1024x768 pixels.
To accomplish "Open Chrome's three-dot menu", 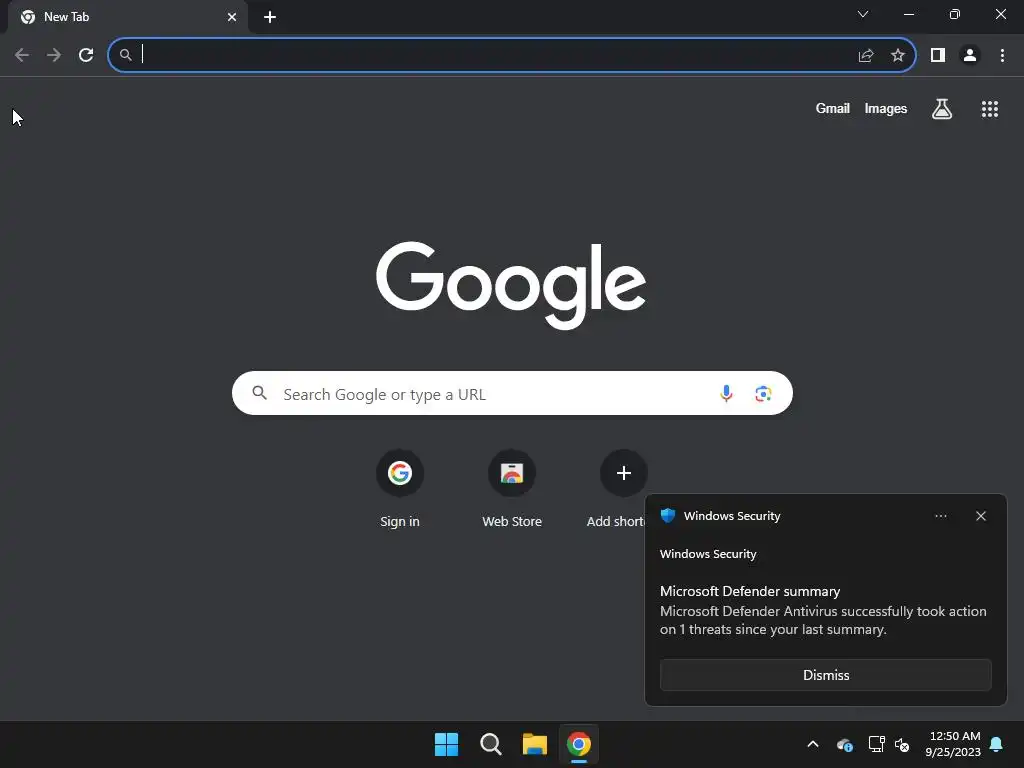I will (1002, 55).
